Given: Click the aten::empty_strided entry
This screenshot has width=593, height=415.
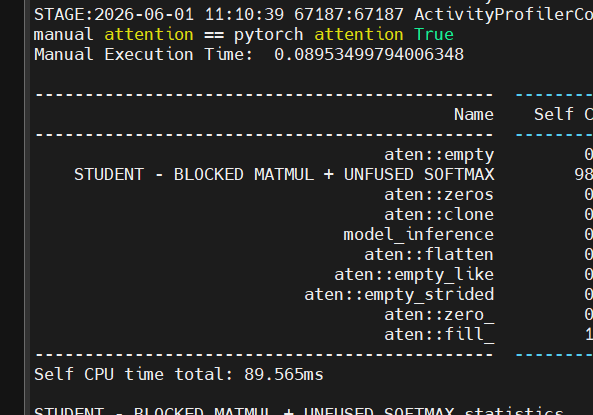Looking at the screenshot, I should pyautogui.click(x=399, y=295).
